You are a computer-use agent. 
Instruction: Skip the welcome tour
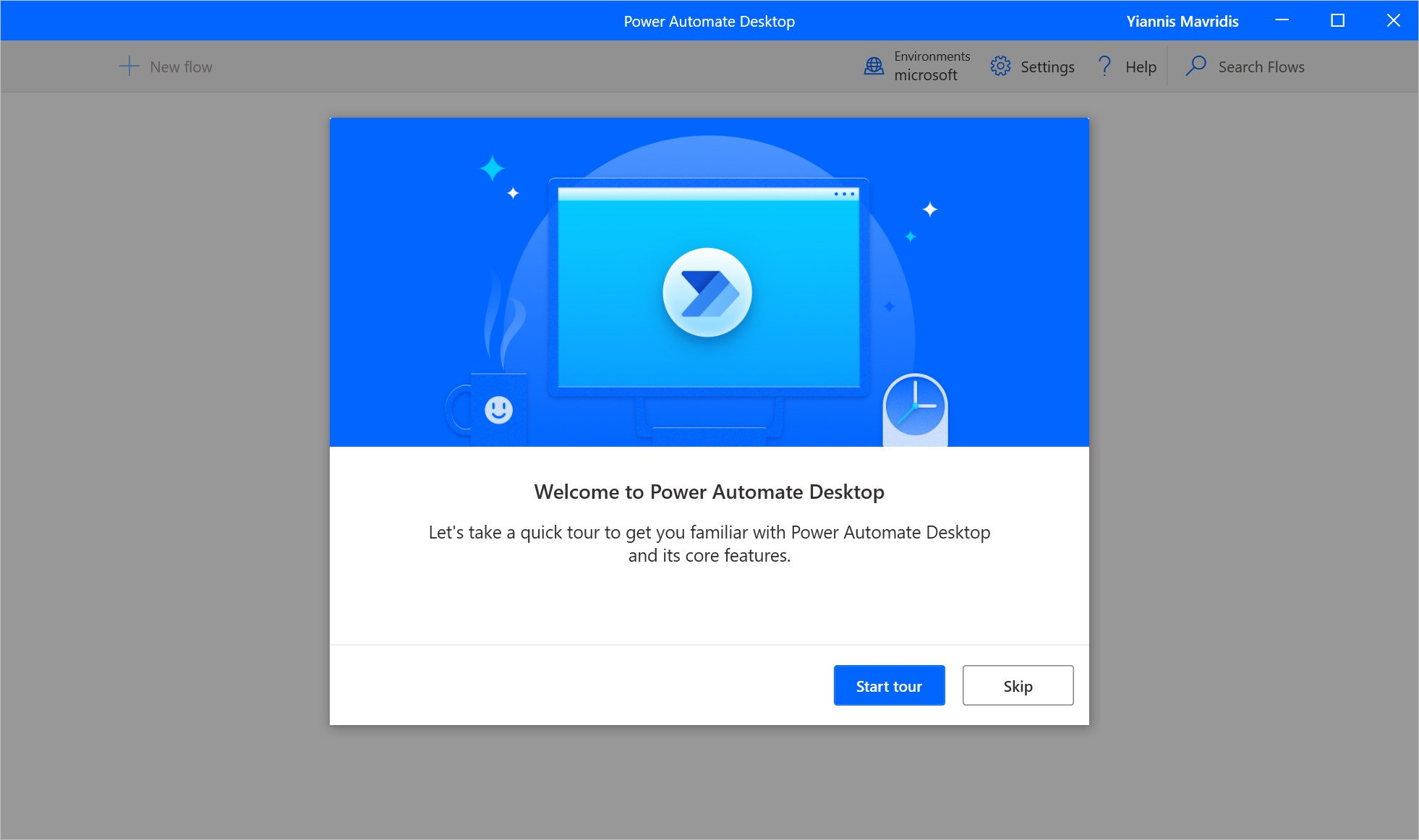tap(1018, 685)
